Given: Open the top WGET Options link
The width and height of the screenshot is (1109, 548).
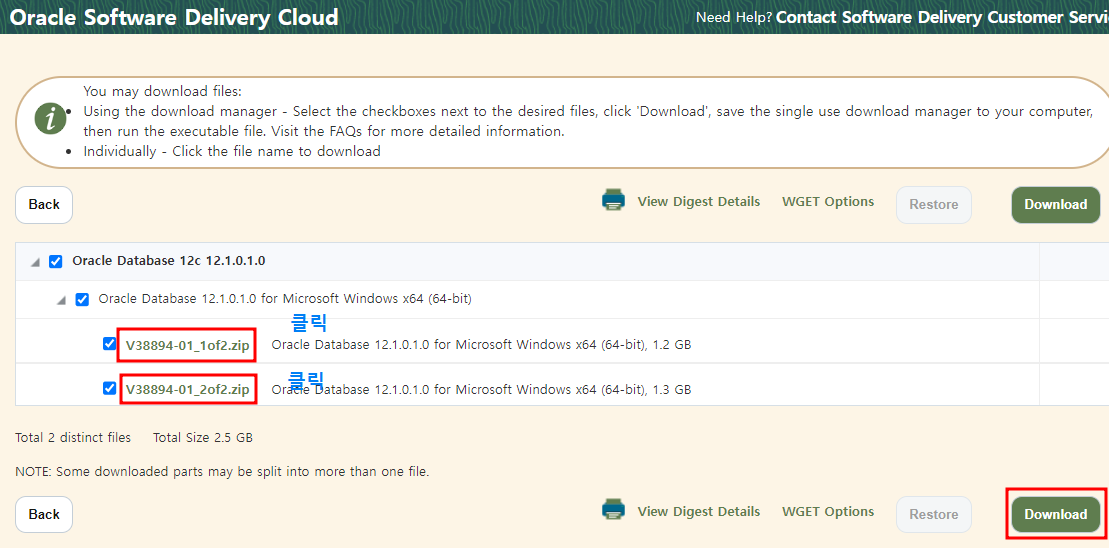Looking at the screenshot, I should pyautogui.click(x=828, y=202).
